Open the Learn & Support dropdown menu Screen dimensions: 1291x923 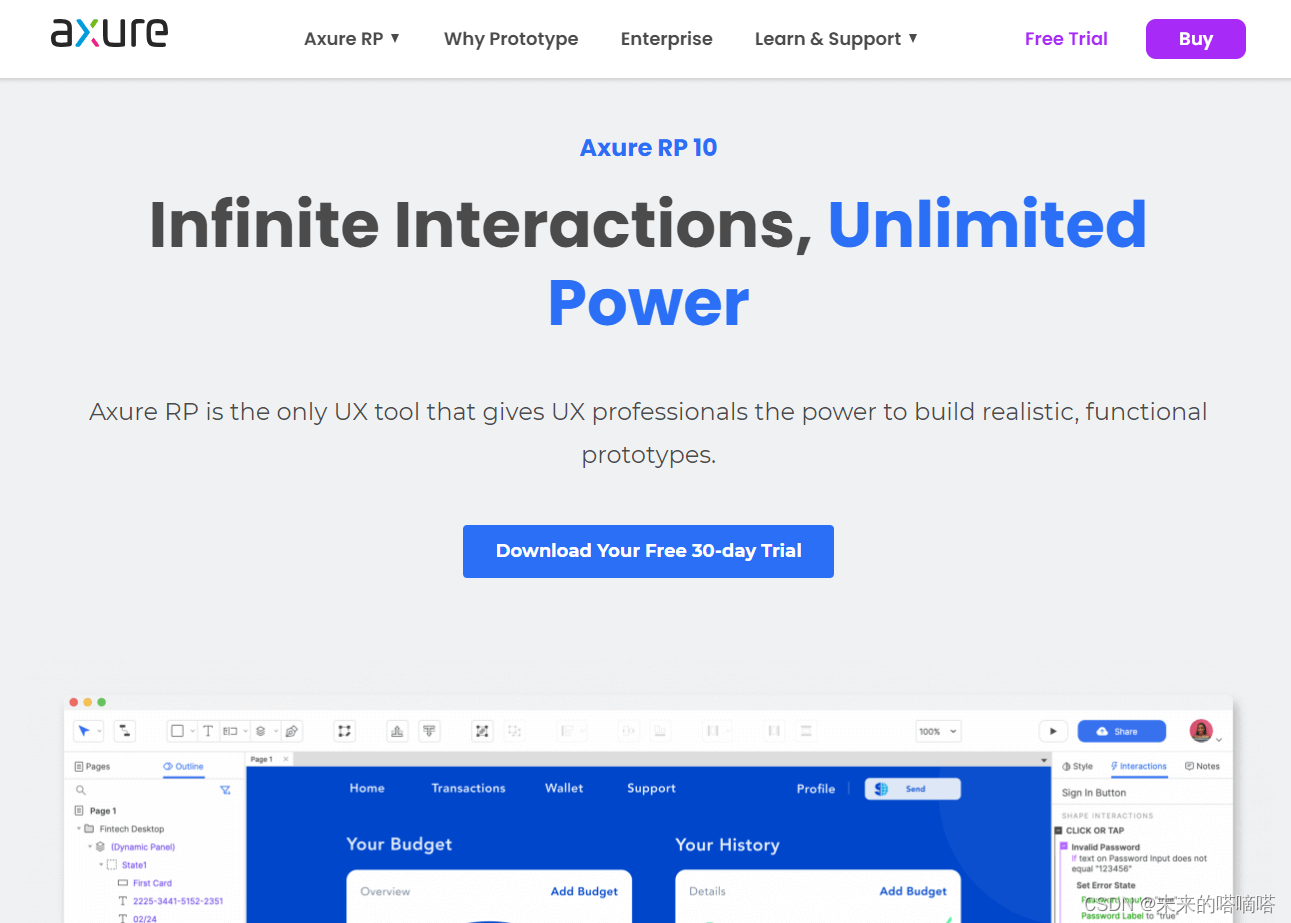[x=836, y=38]
